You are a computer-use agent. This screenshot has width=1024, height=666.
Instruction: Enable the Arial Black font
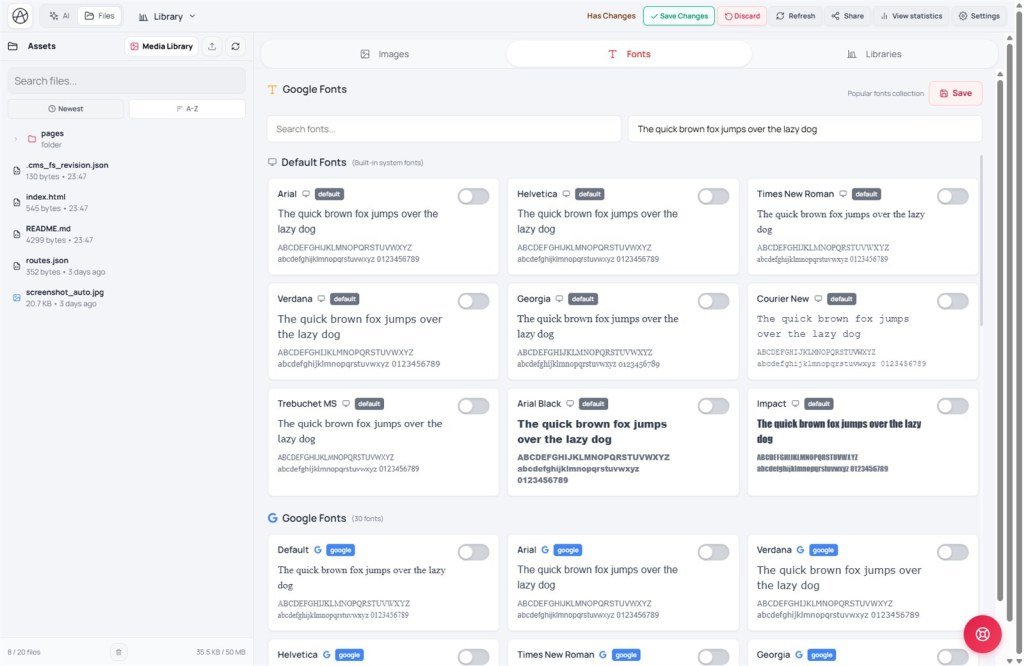click(713, 406)
